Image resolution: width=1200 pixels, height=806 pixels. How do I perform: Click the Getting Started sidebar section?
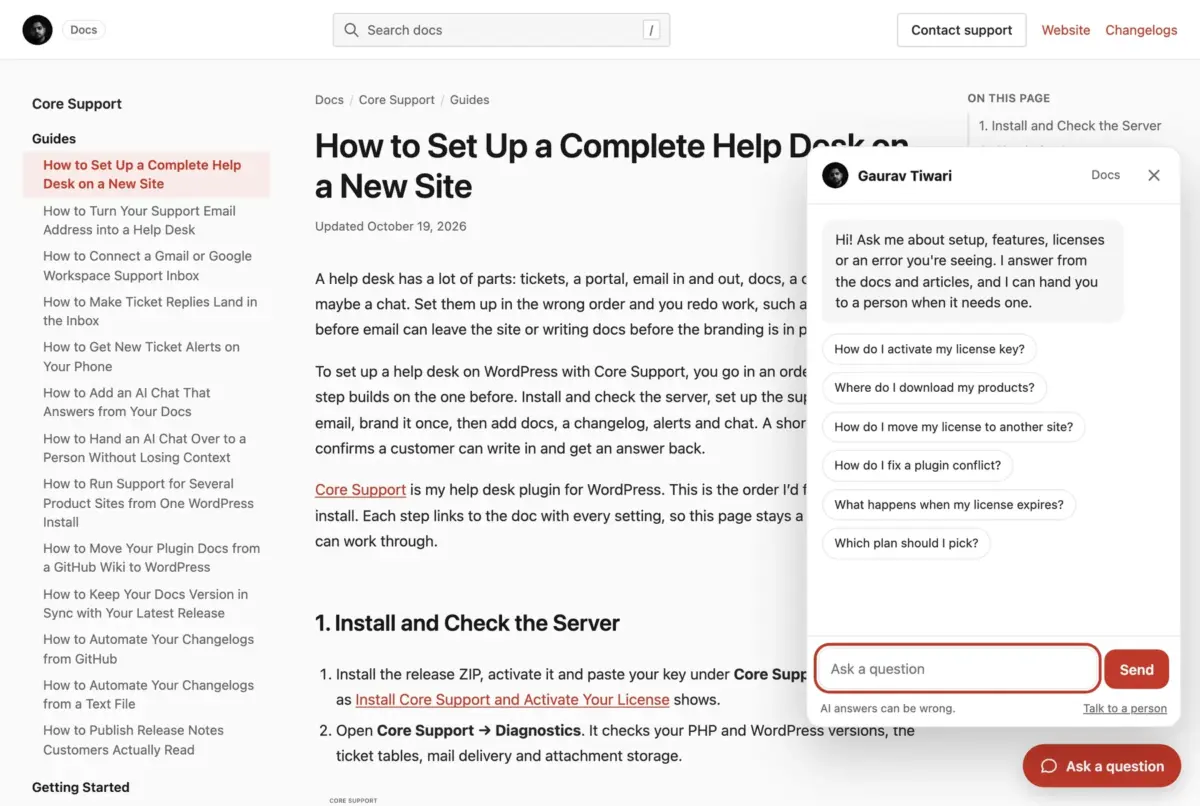[81, 787]
